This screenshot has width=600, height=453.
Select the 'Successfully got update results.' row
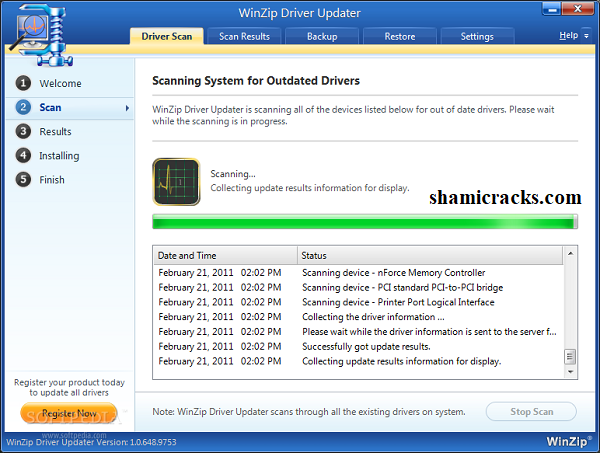click(x=359, y=347)
